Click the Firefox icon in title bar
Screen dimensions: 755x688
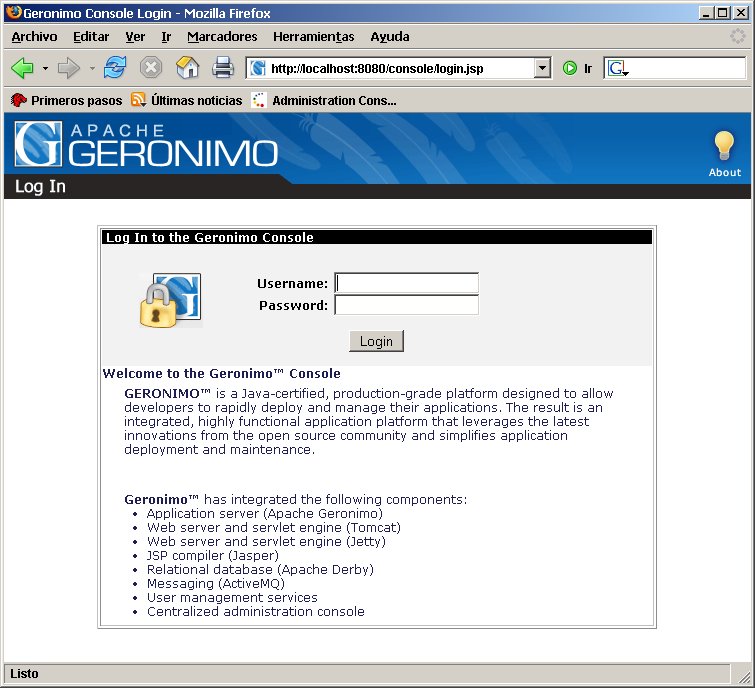click(x=14, y=12)
